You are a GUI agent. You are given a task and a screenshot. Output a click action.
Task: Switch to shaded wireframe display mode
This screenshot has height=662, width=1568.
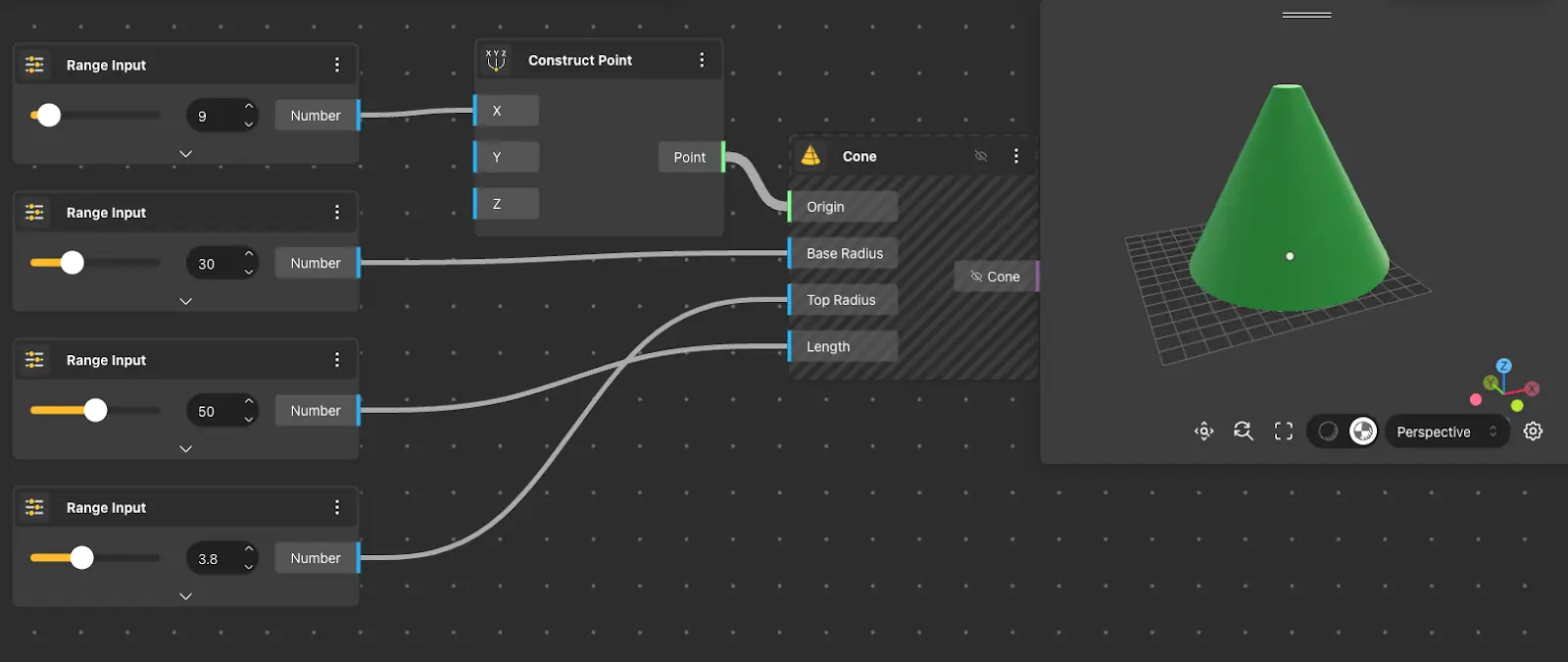click(x=1362, y=432)
